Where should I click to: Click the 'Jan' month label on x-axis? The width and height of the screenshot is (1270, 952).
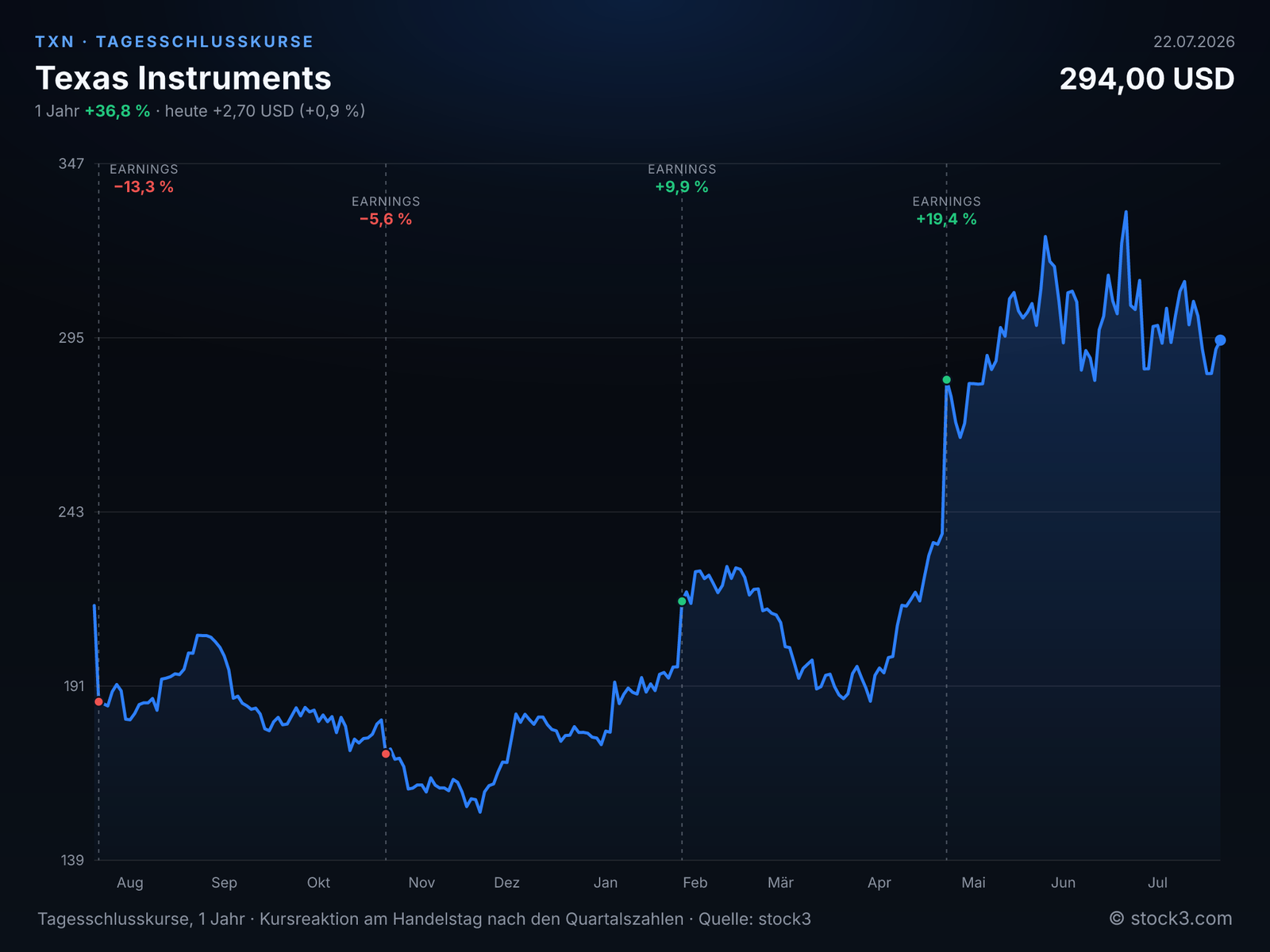pos(605,883)
